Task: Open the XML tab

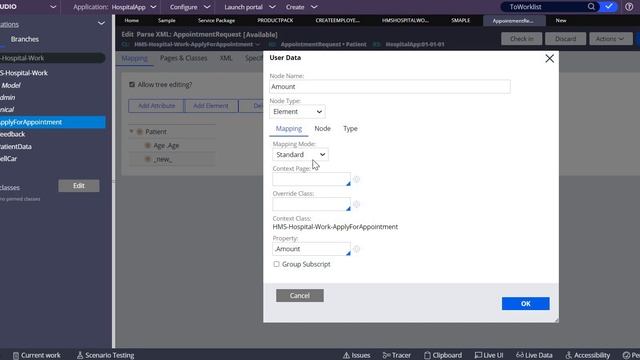Action: point(226,58)
